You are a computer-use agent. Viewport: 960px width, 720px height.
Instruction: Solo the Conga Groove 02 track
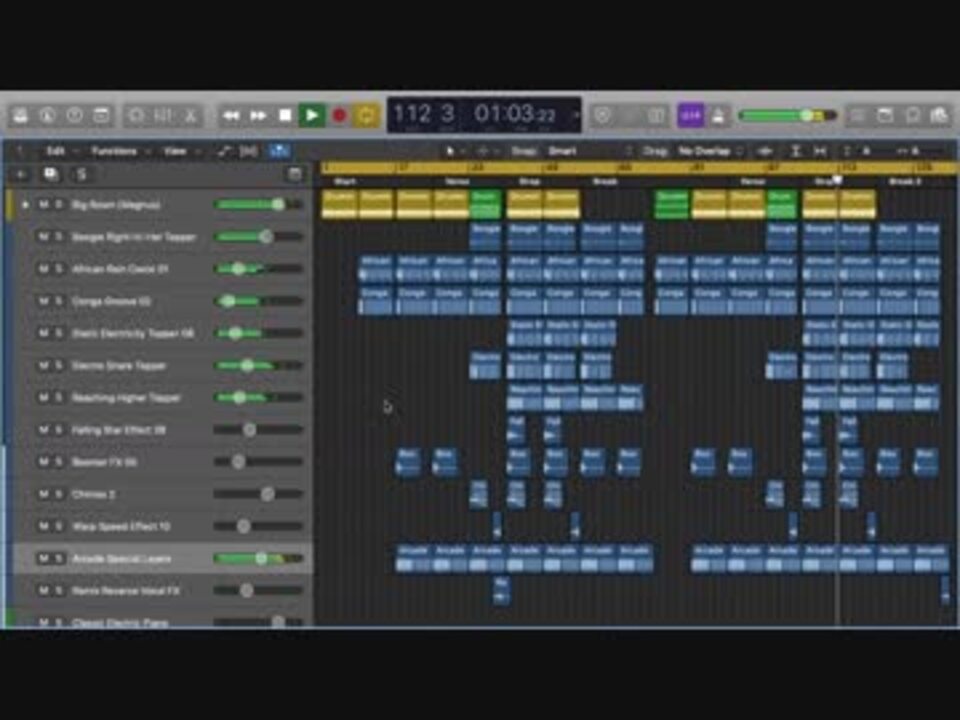pyautogui.click(x=59, y=301)
